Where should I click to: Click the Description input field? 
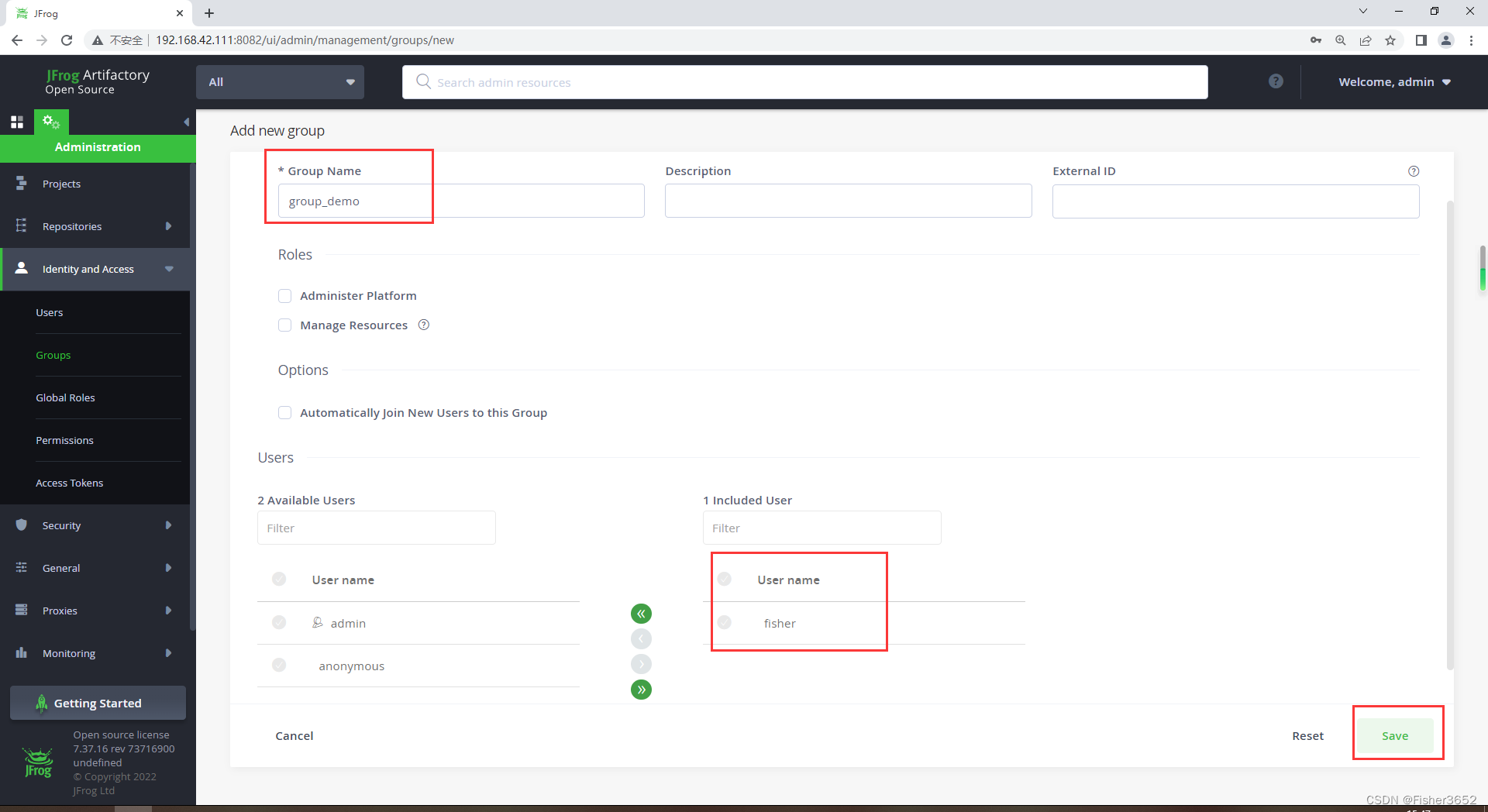click(x=848, y=201)
